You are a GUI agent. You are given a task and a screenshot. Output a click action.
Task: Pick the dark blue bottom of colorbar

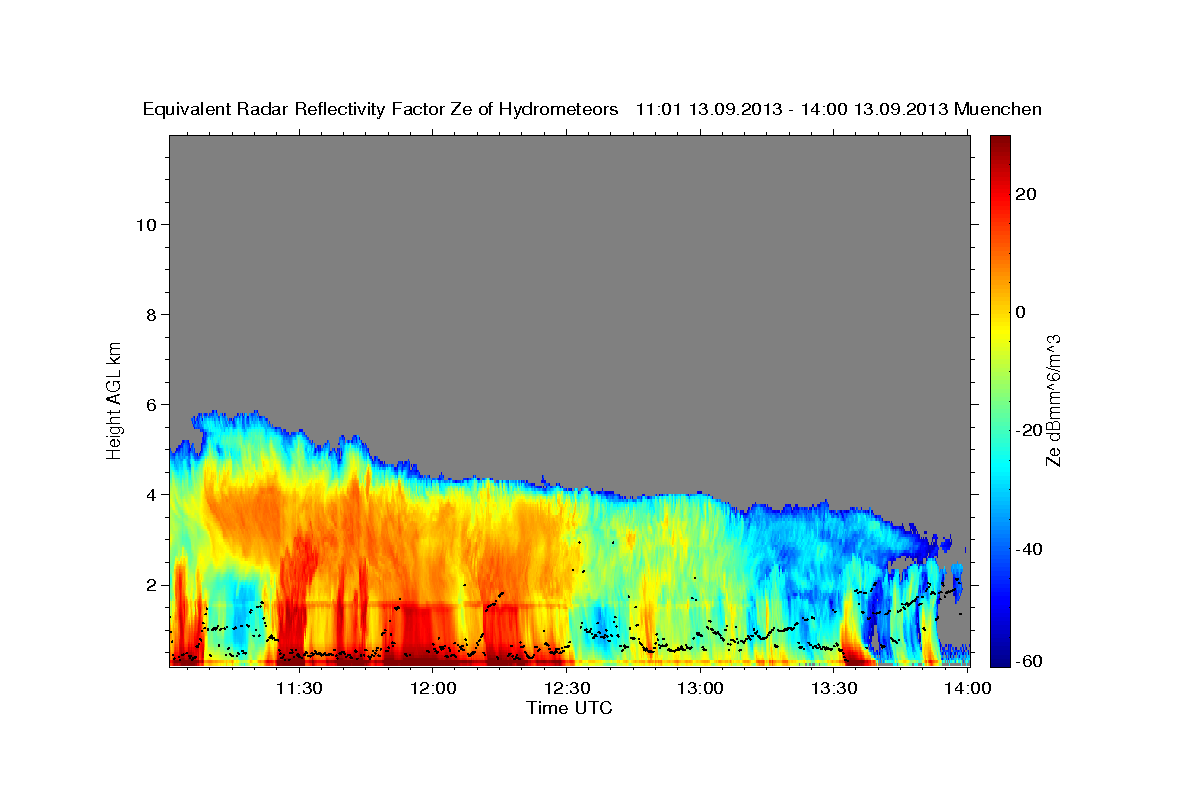pos(999,658)
